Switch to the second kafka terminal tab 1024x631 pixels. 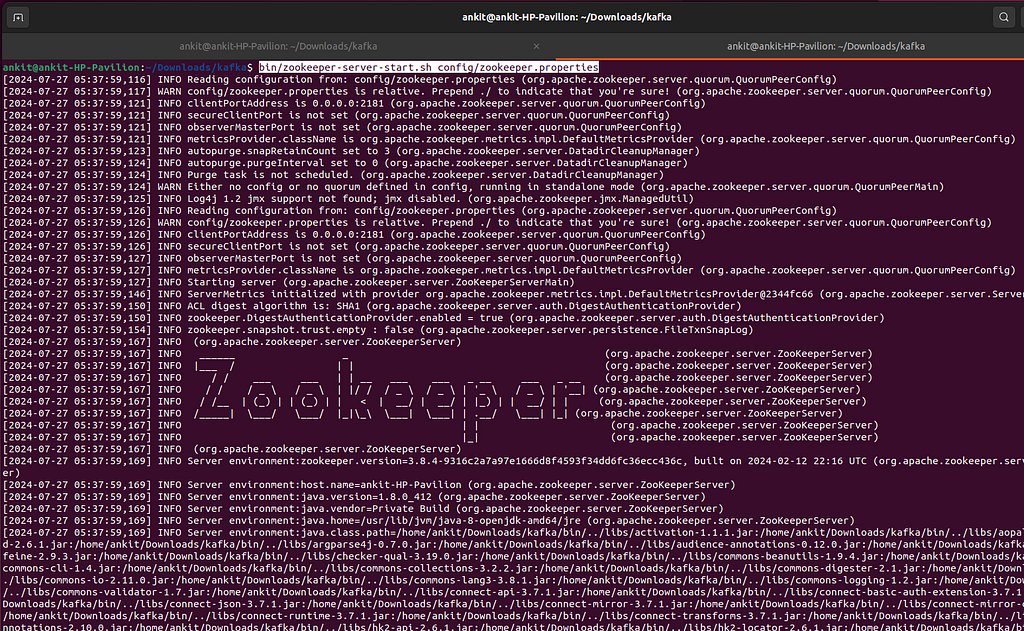[x=825, y=46]
